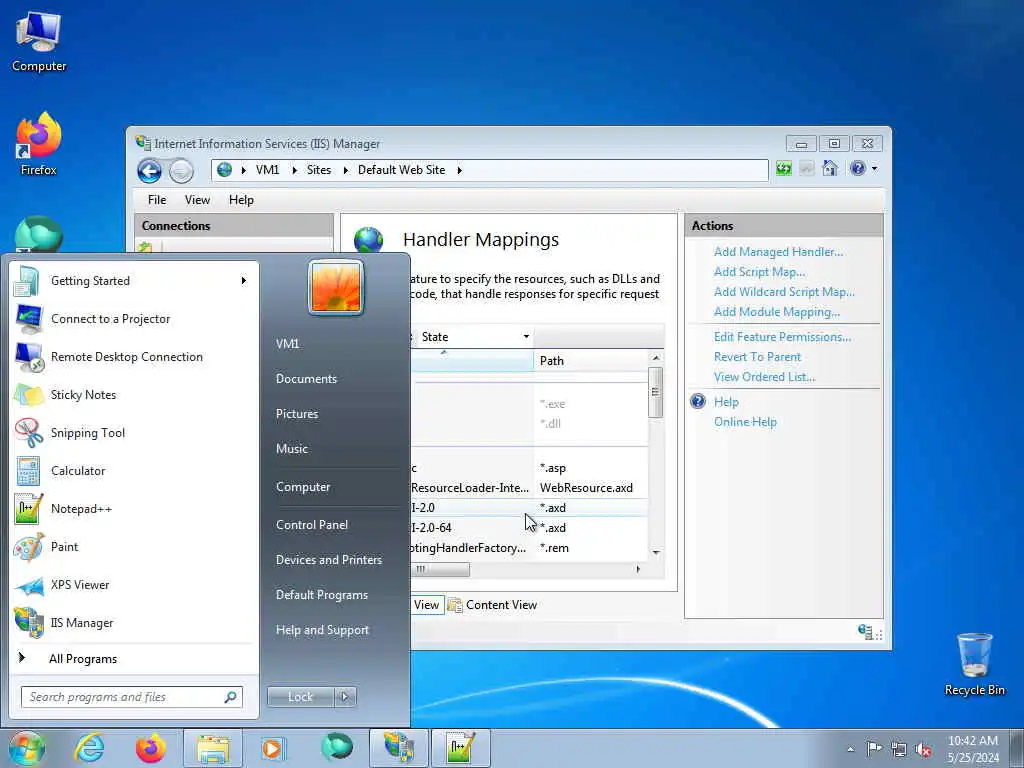Click View Ordered List action
Image resolution: width=1024 pixels, height=768 pixels.
(x=764, y=377)
